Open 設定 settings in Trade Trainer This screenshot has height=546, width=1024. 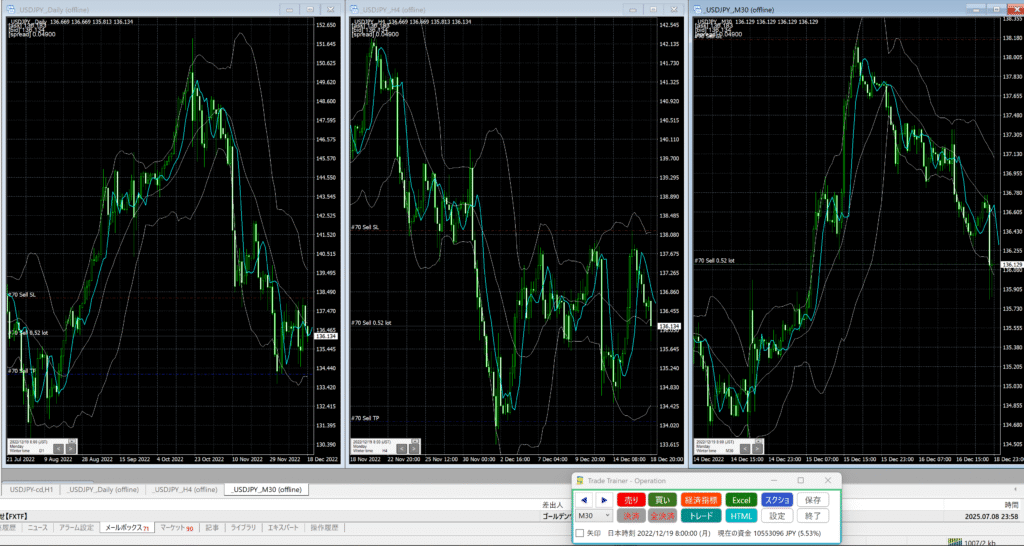tap(777, 515)
